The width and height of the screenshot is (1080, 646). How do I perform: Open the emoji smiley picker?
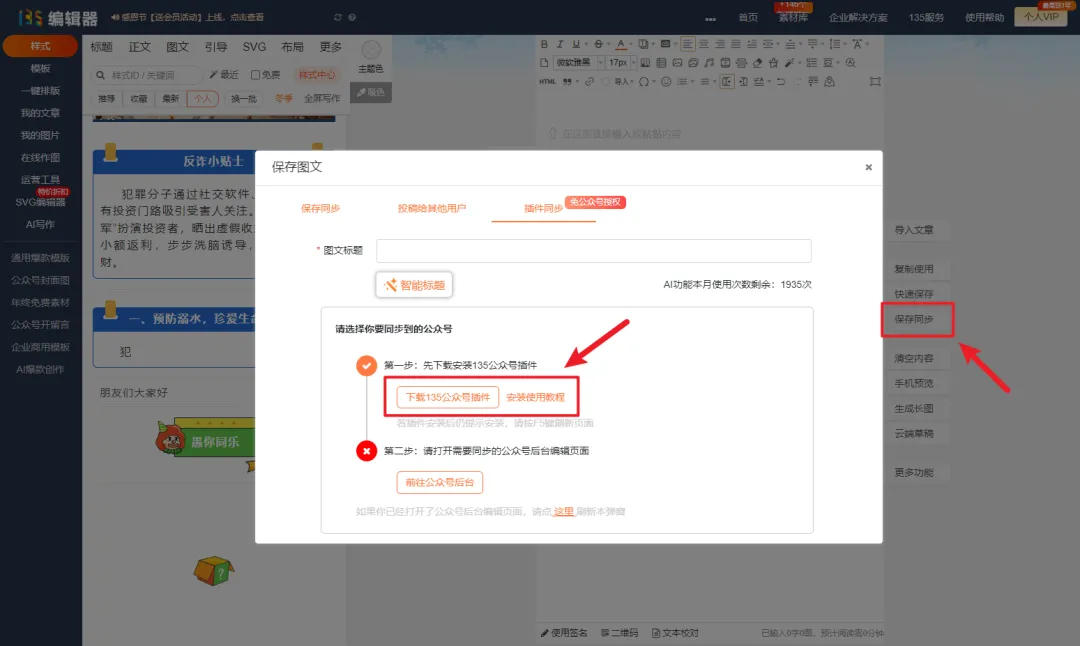666,81
